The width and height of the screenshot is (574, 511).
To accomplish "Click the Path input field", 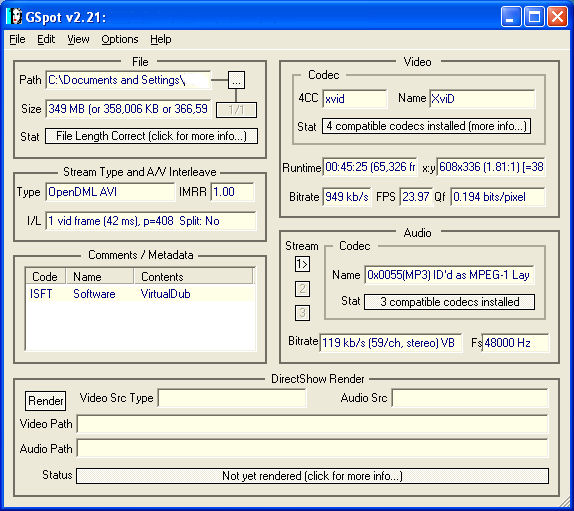I will point(128,80).
